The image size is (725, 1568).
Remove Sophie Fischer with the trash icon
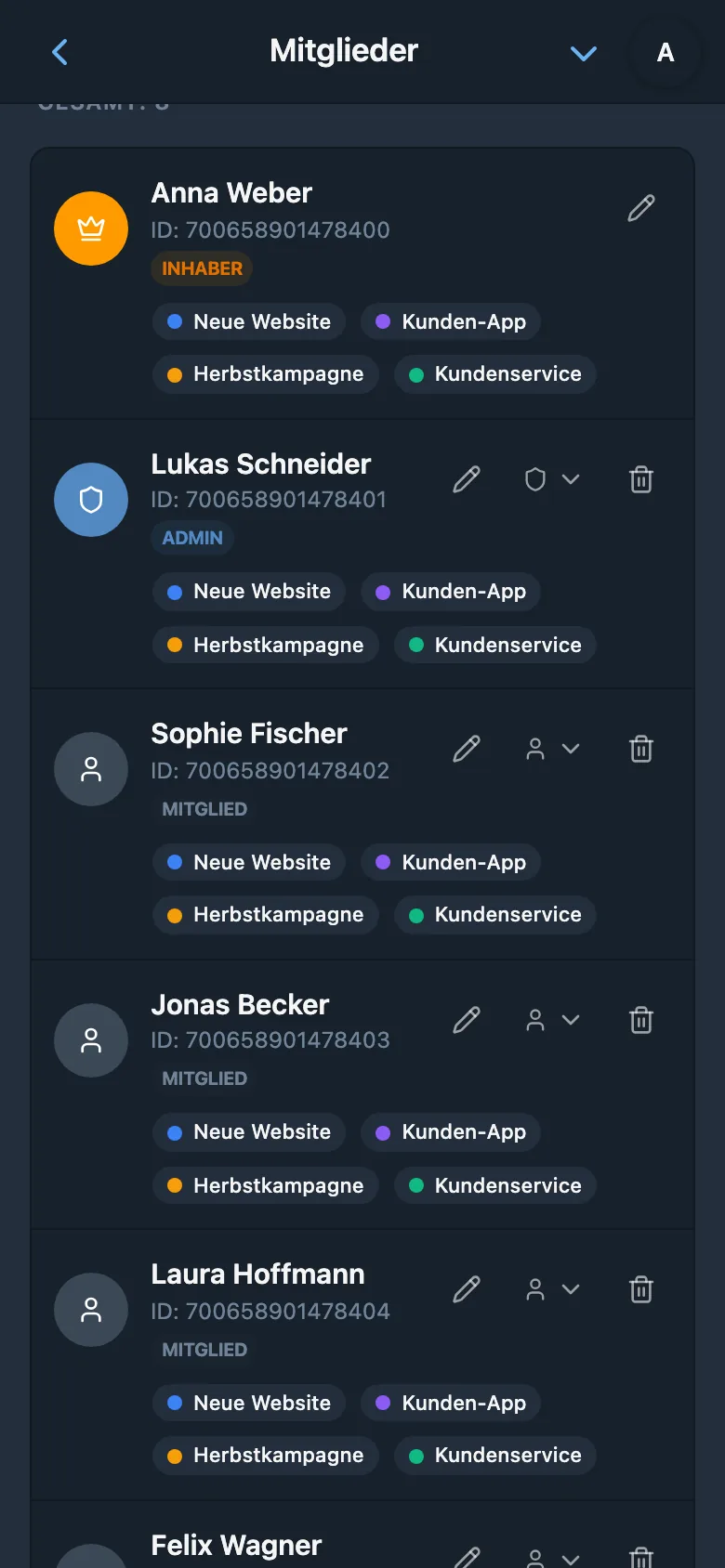pos(641,749)
